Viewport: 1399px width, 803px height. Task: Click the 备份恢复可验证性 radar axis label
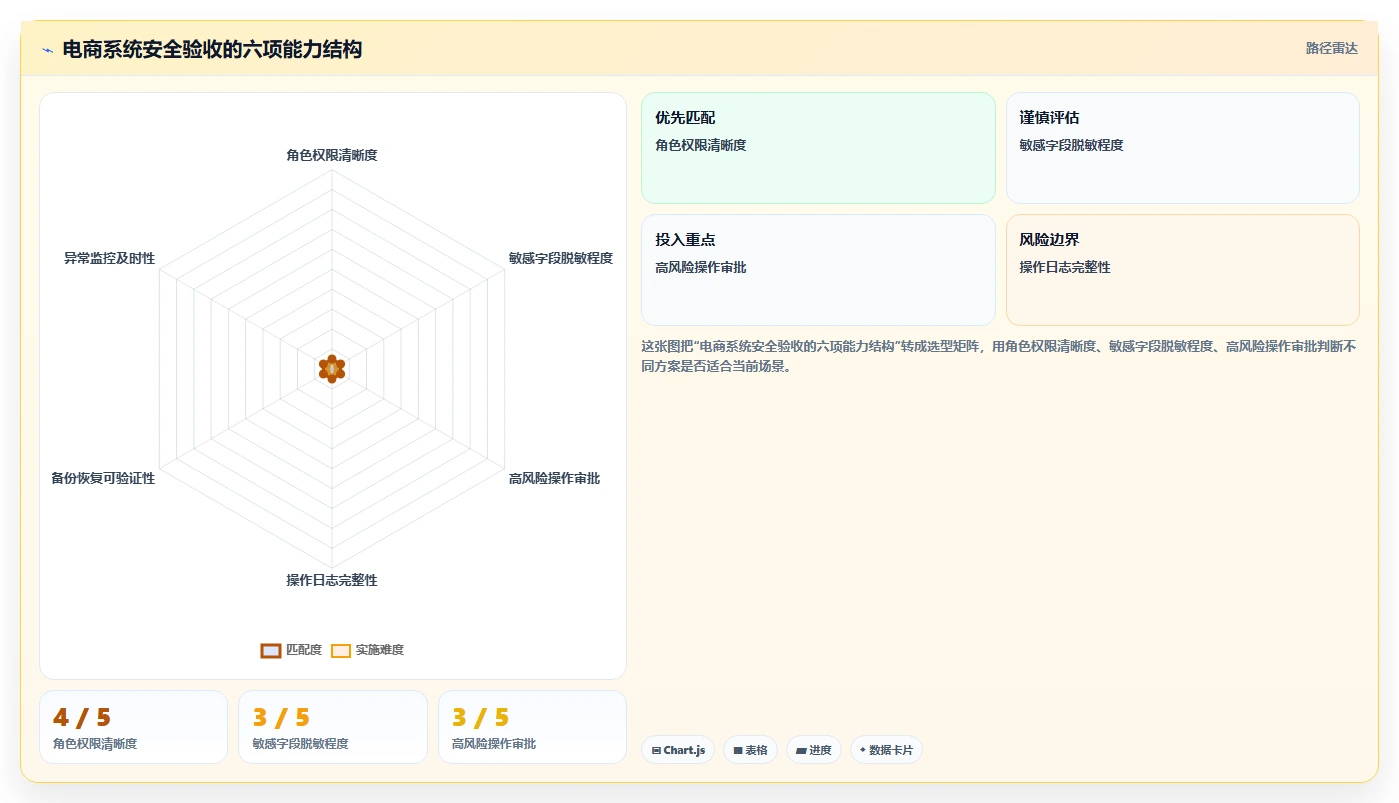103,478
